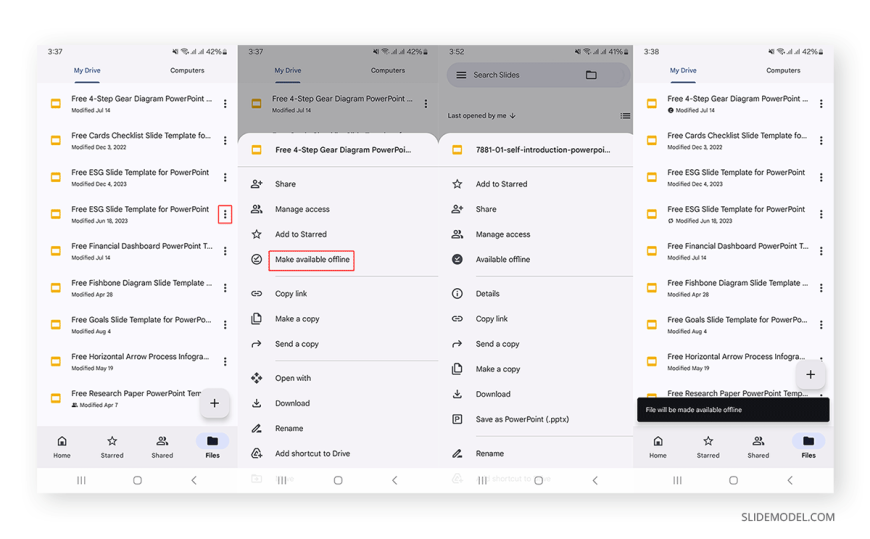Tap the plus button on the leftmost screen
Viewport: 870px width, 539px height.
click(215, 403)
